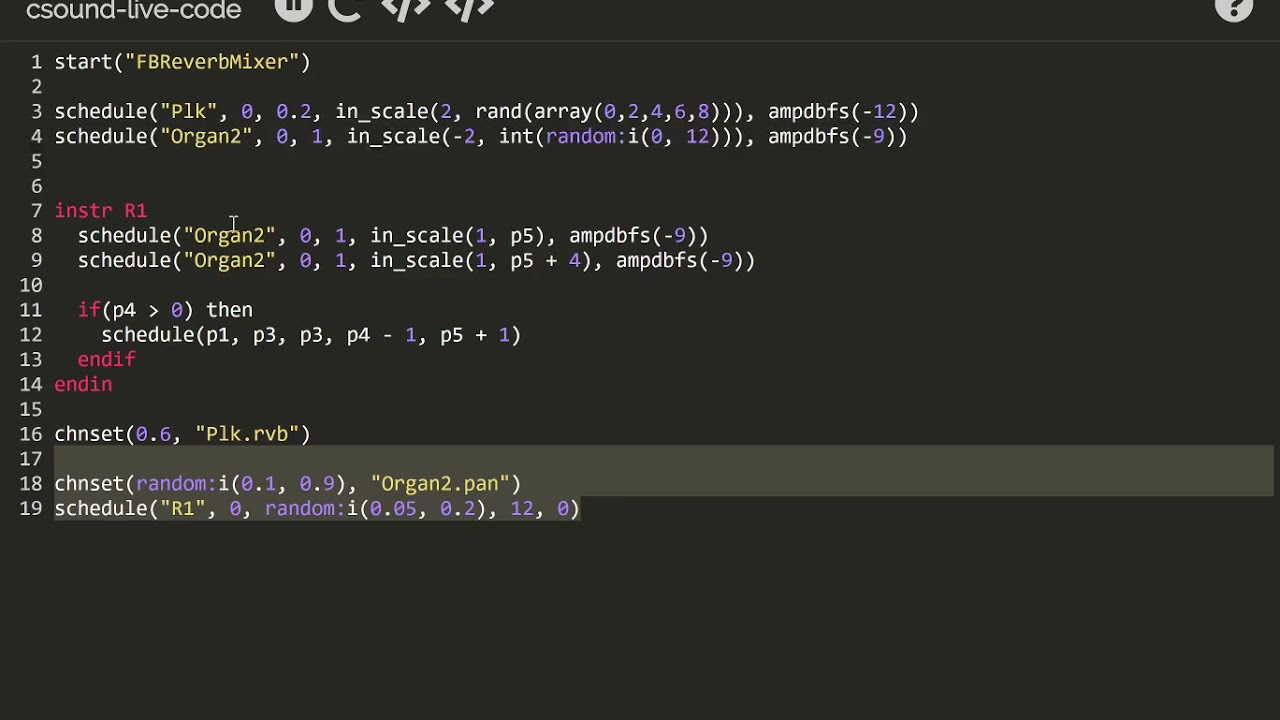Click line number 1 in gutter
This screenshot has height=720, width=1280.
(x=36, y=62)
